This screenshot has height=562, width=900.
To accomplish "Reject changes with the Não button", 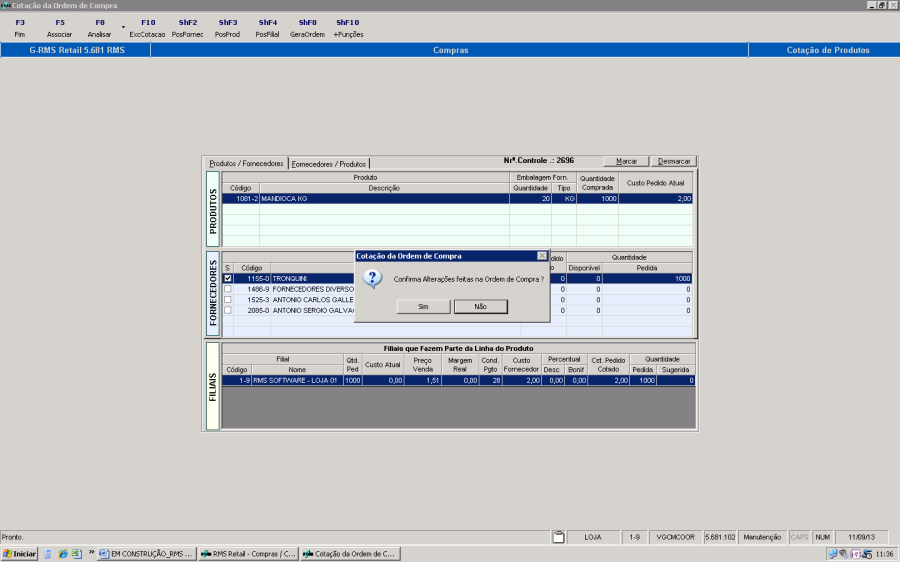I will [x=480, y=307].
